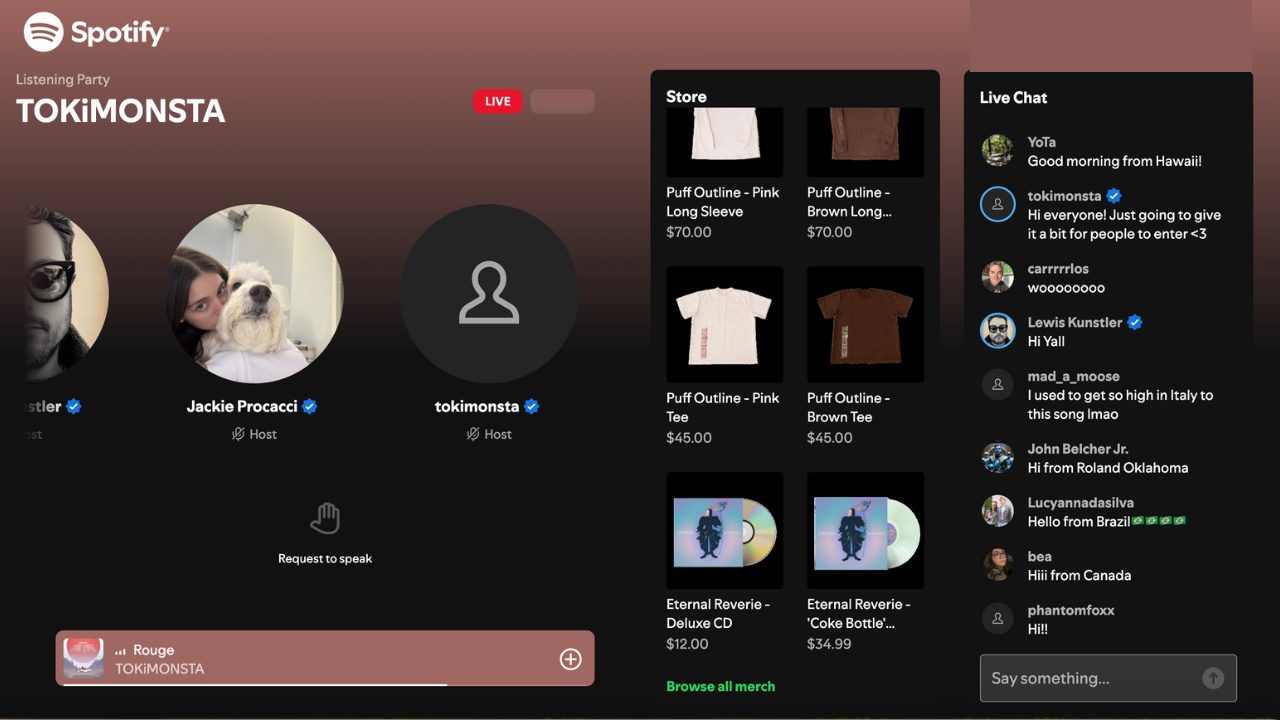Viewport: 1280px width, 720px height.
Task: Open Browse all merch link
Action: click(x=721, y=686)
